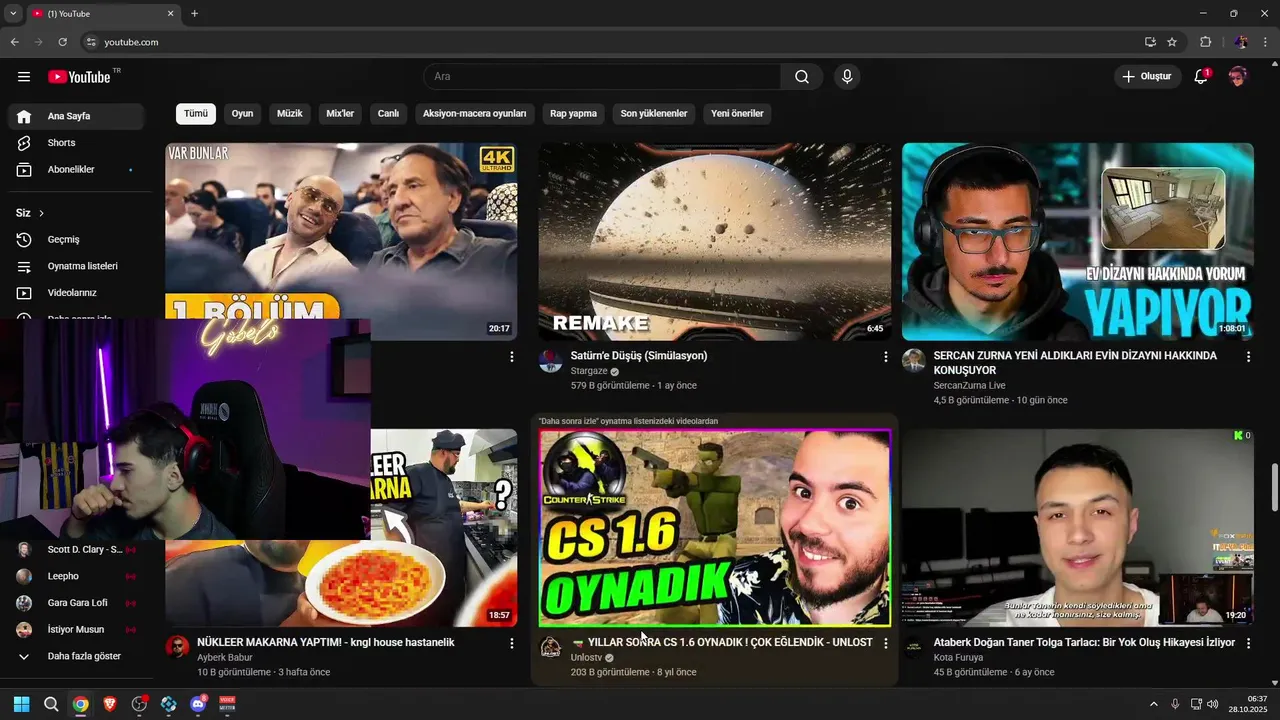Open the YouTube hamburger guide menu
The width and height of the screenshot is (1280, 720).
(24, 77)
